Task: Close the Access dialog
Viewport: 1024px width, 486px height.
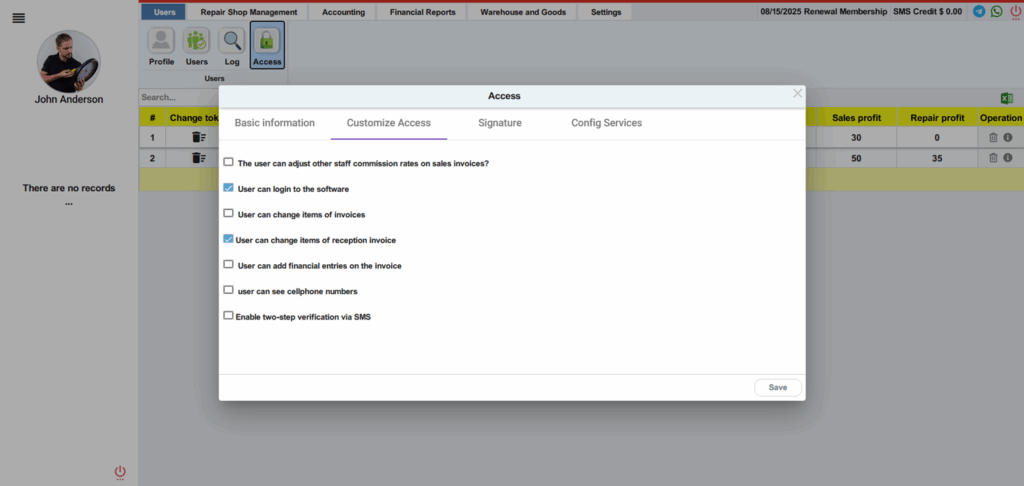Action: pyautogui.click(x=797, y=93)
